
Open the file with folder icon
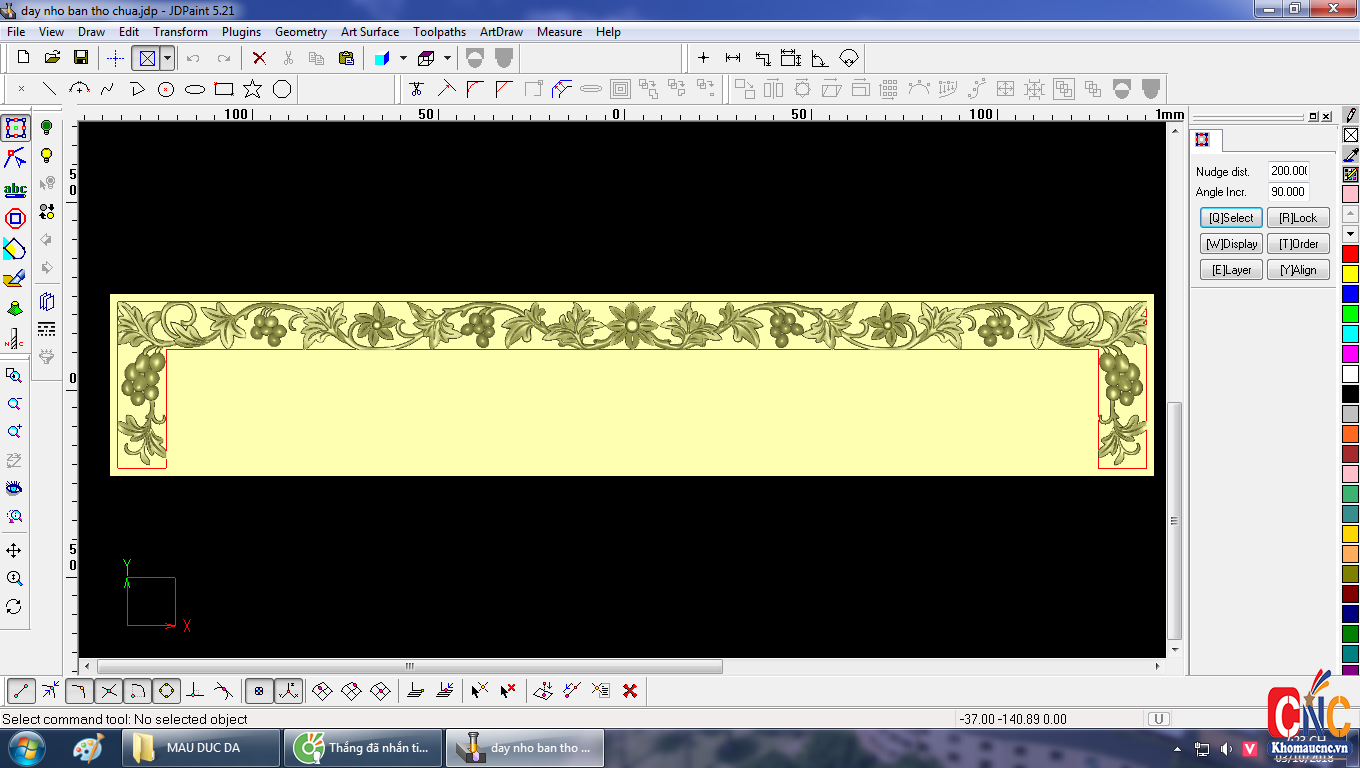click(x=52, y=58)
